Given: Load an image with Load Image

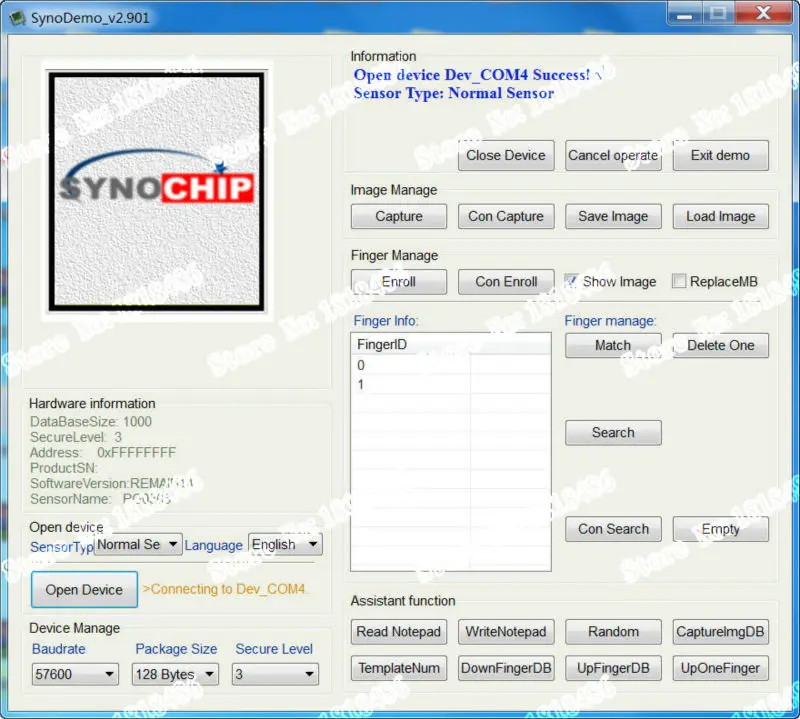Looking at the screenshot, I should 720,216.
